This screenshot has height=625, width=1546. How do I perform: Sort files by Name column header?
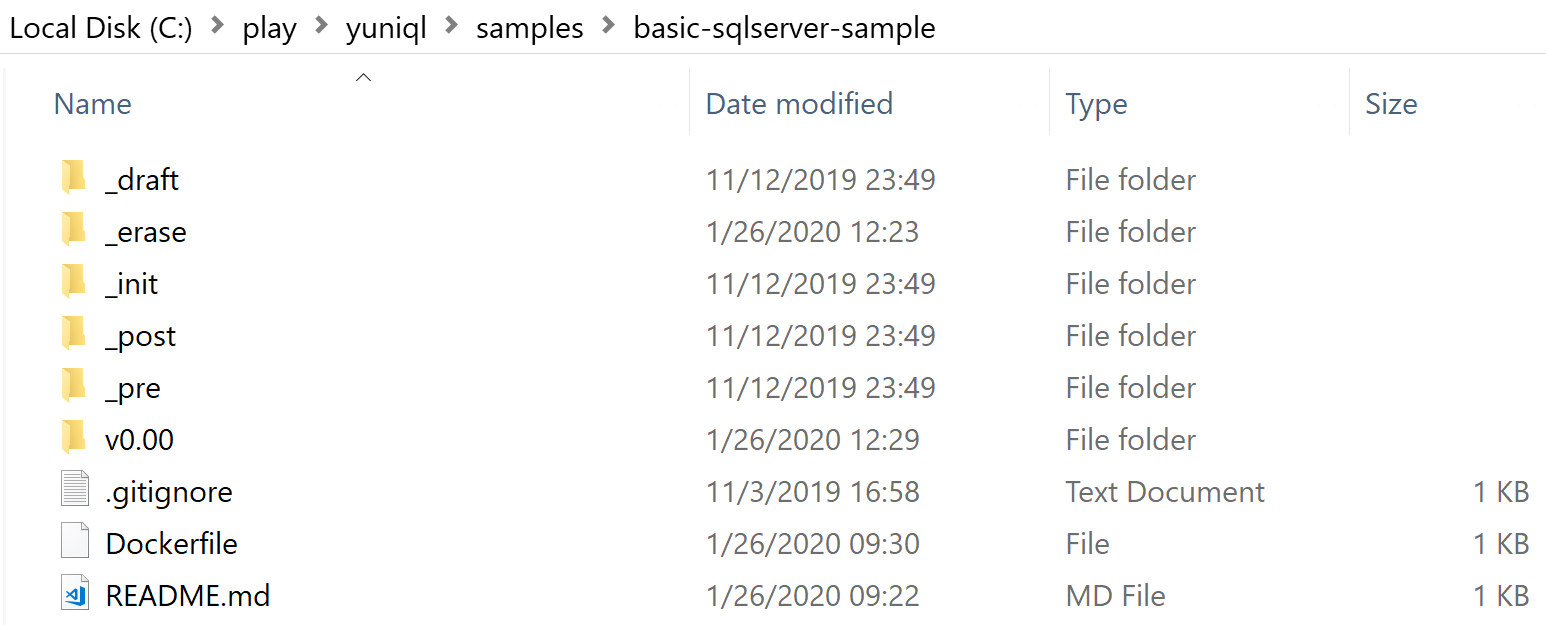pos(93,104)
